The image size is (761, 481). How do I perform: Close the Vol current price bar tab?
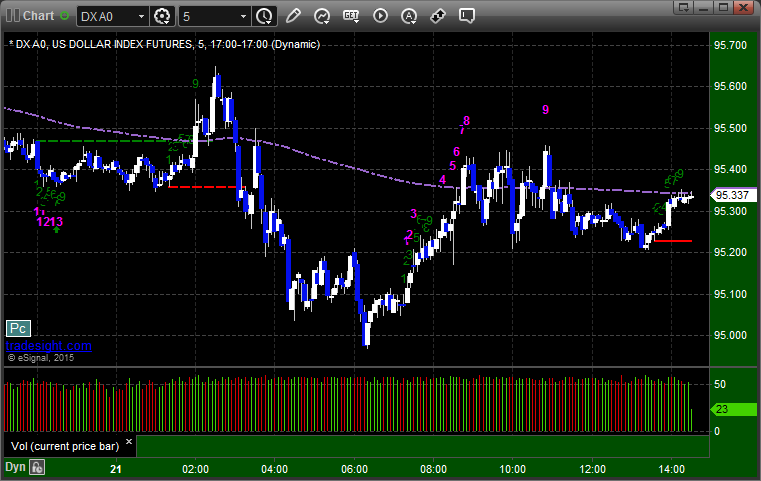coord(129,442)
